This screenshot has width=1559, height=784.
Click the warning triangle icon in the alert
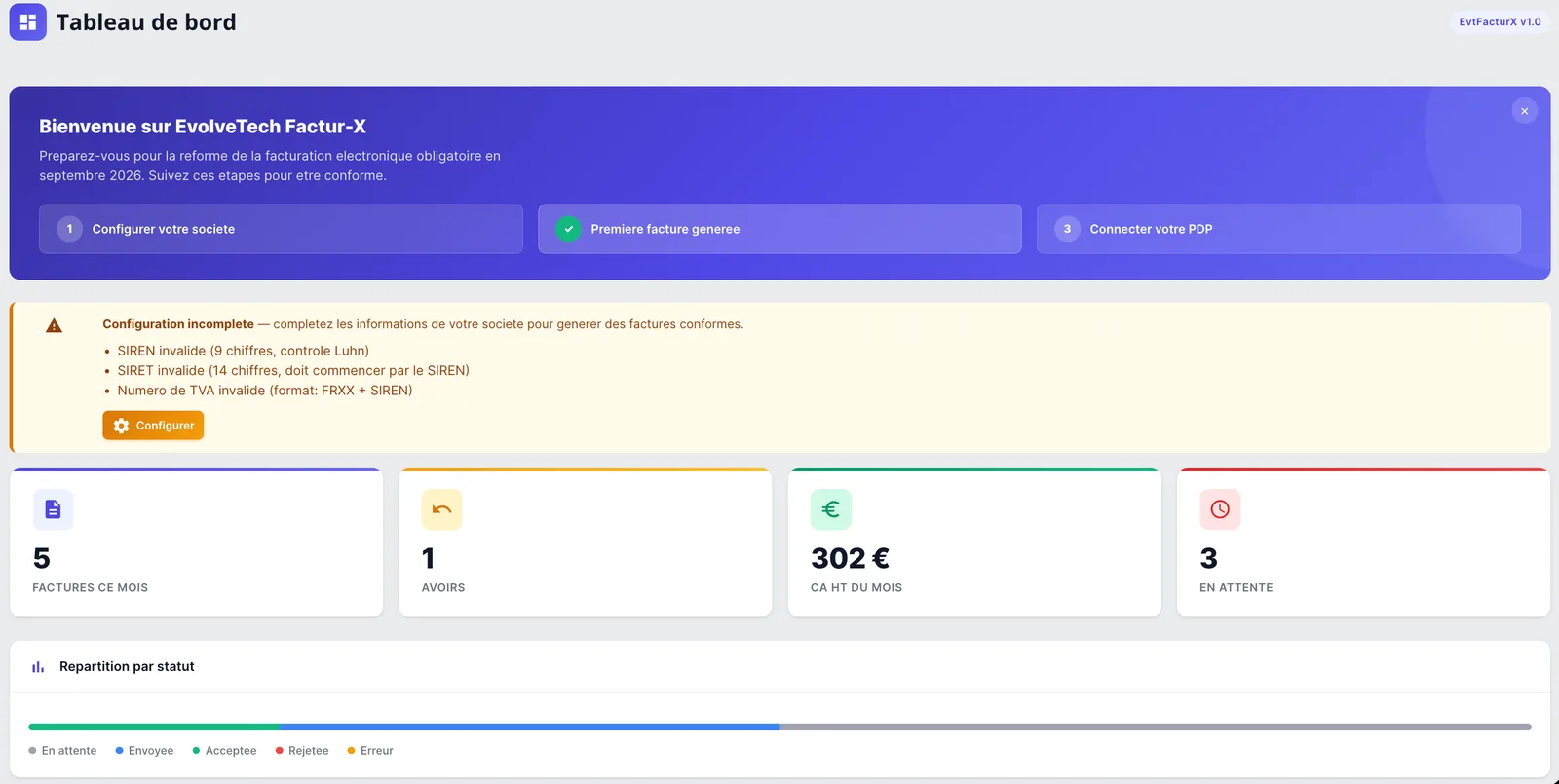coord(54,326)
